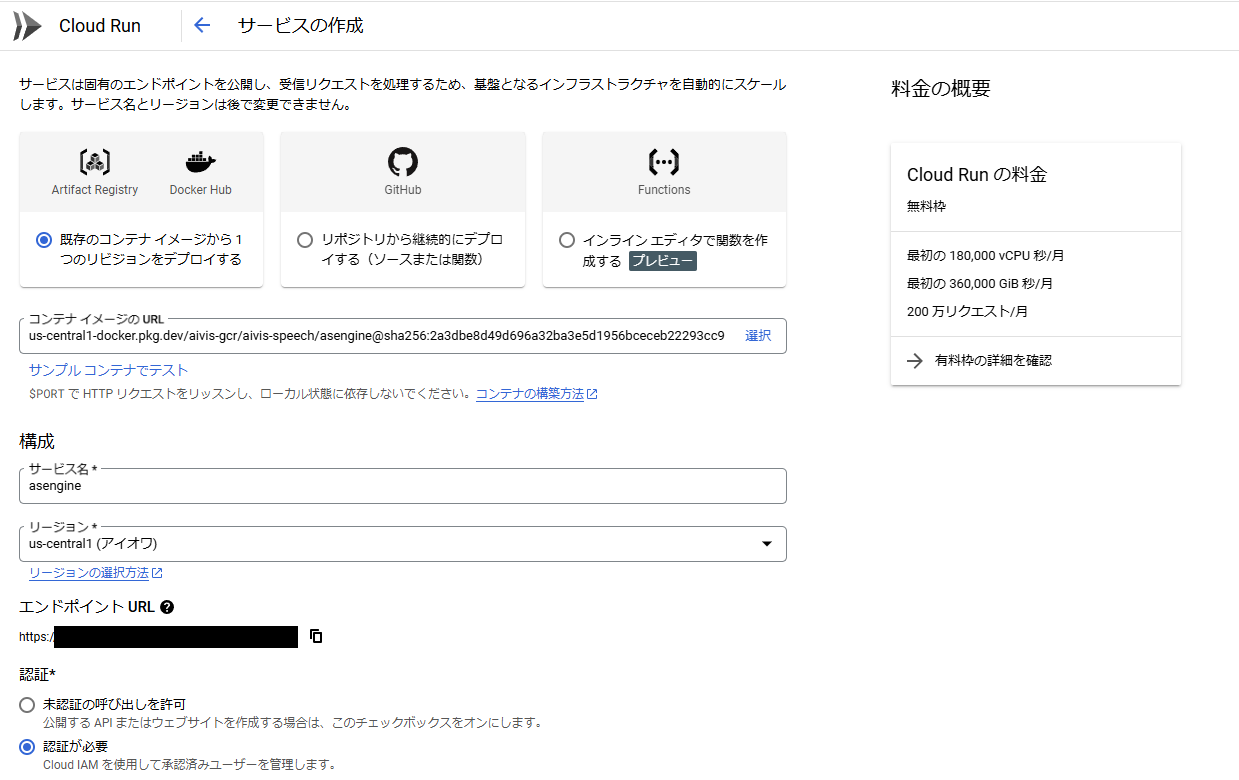This screenshot has width=1239, height=780.
Task: Choose 認証が必要 radio button
Action: pyautogui.click(x=27, y=747)
